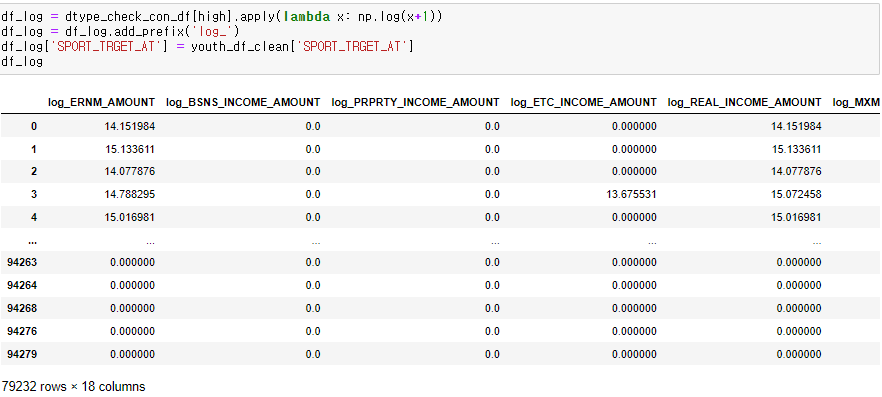Viewport: 882px width, 397px height.
Task: Click row index 3
Action: pyautogui.click(x=34, y=195)
